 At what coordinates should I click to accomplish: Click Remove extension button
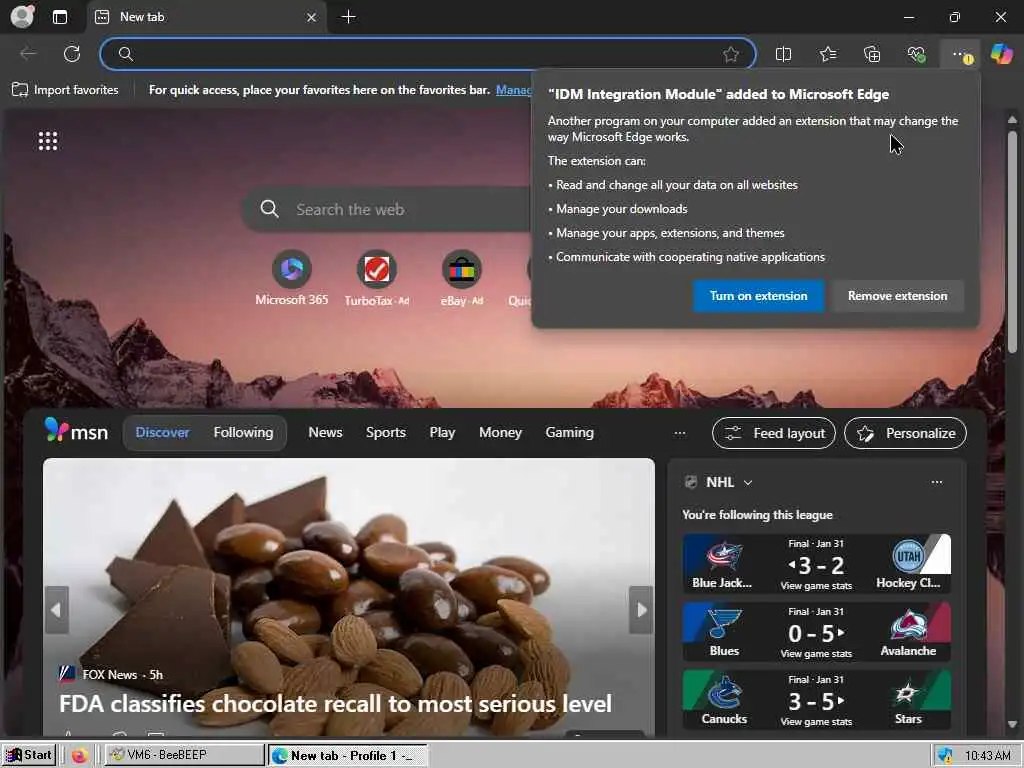(897, 296)
